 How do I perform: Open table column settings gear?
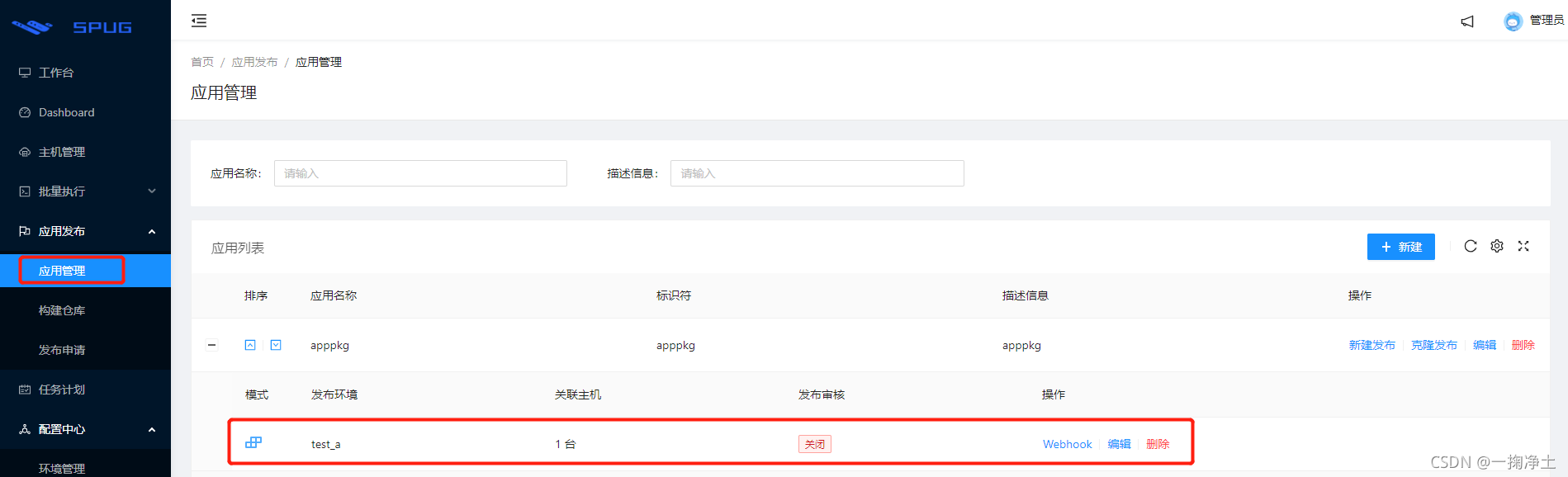click(x=1497, y=246)
